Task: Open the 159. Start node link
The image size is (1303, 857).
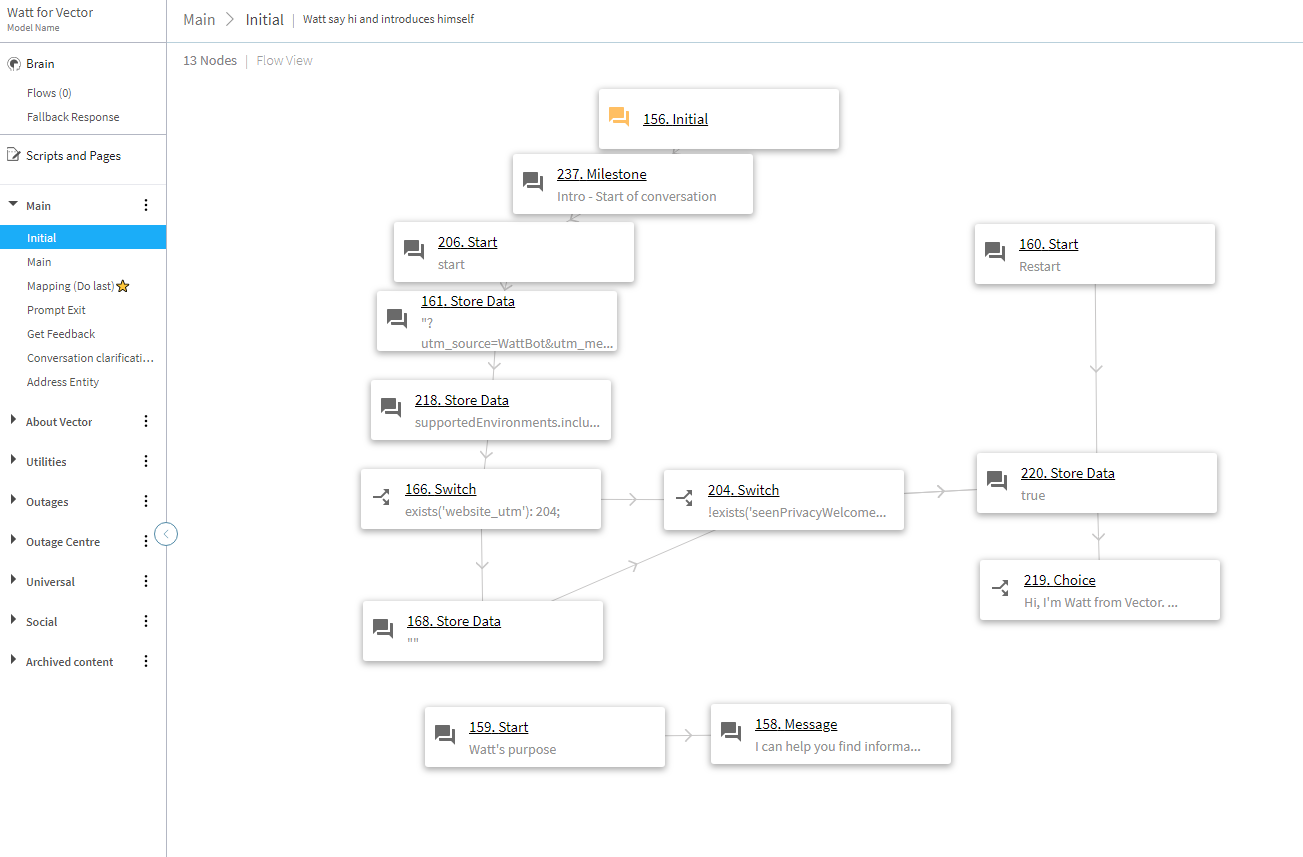Action: (x=499, y=727)
